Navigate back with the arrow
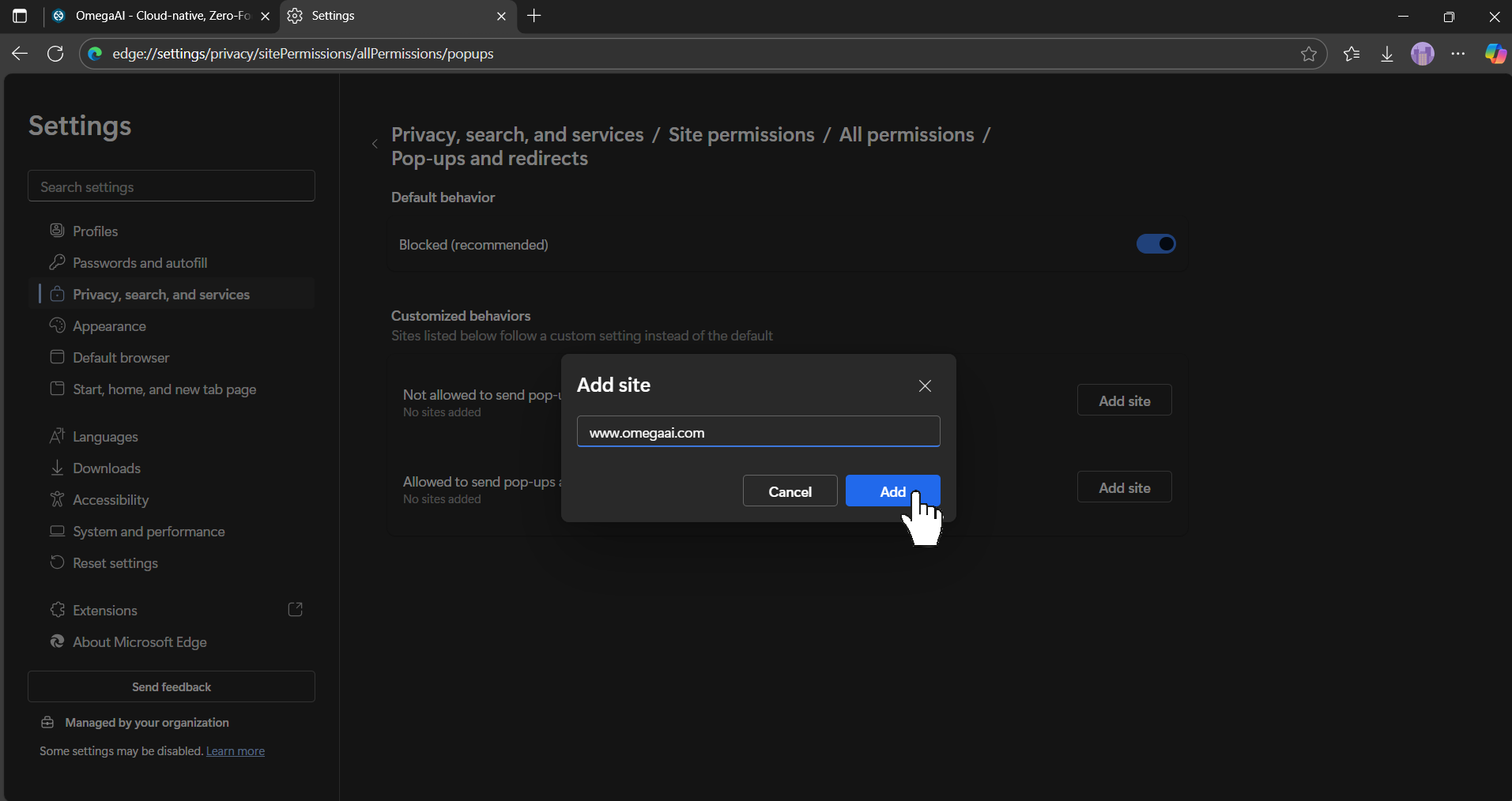The width and height of the screenshot is (1512, 801). pyautogui.click(x=19, y=54)
